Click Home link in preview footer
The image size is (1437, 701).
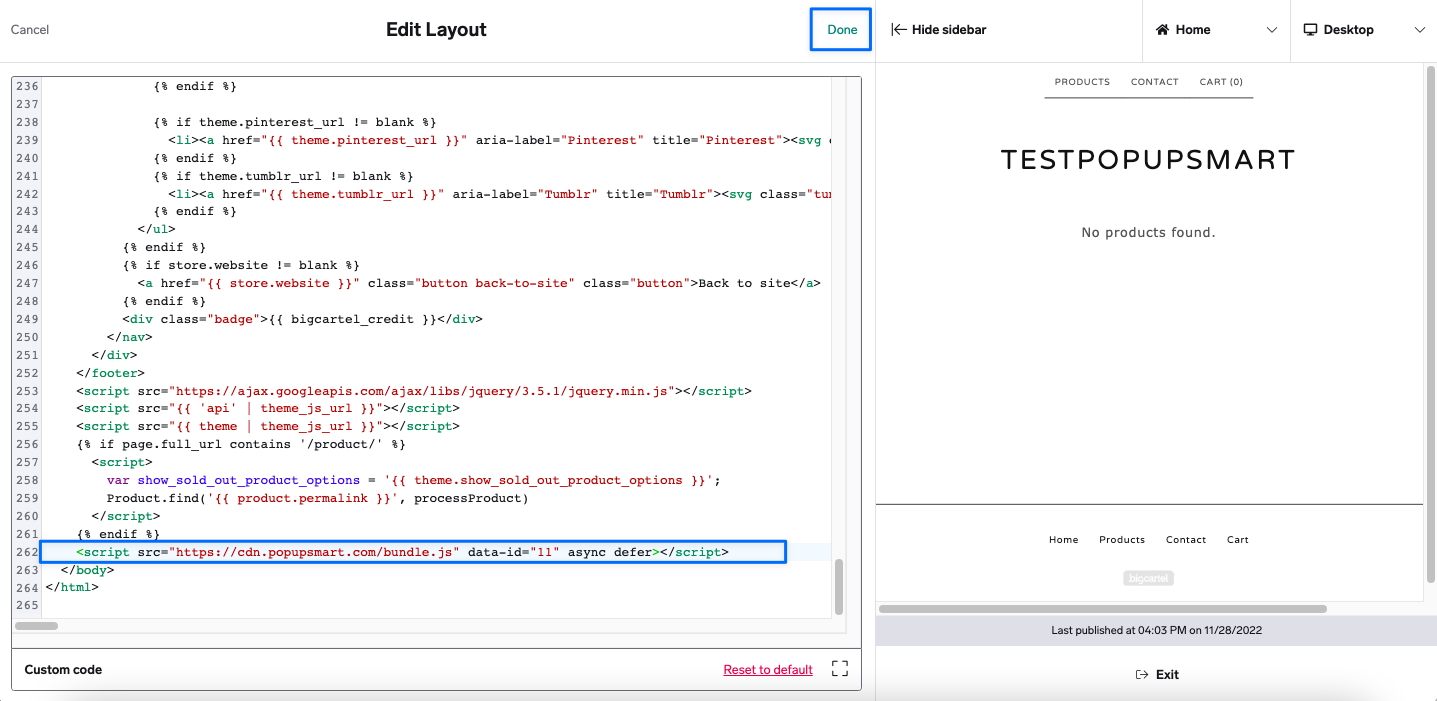click(x=1064, y=540)
